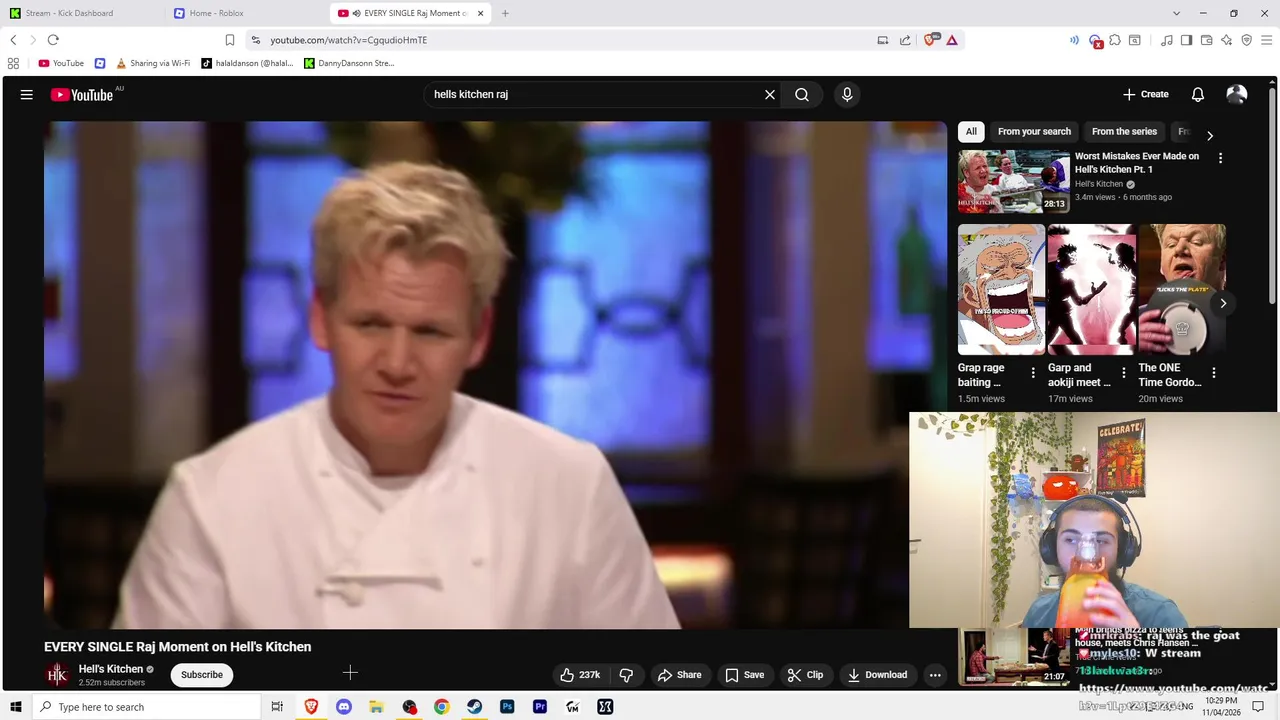Click the Windows taskbar search box
The width and height of the screenshot is (1280, 720).
coord(148,707)
